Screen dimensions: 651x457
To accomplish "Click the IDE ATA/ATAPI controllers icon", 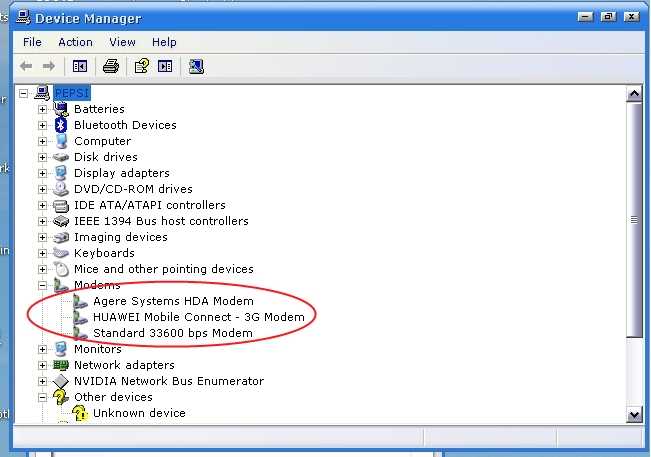I will click(61, 205).
